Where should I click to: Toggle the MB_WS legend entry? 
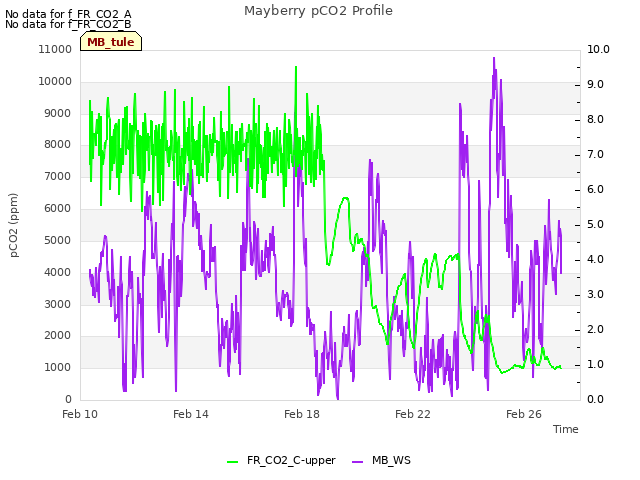[x=381, y=460]
